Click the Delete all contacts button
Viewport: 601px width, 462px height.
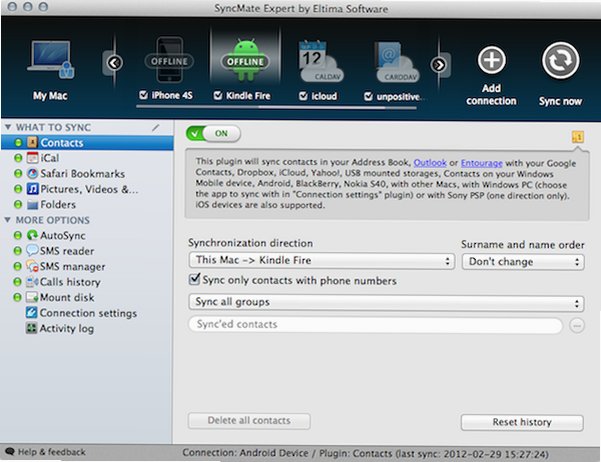coord(249,421)
